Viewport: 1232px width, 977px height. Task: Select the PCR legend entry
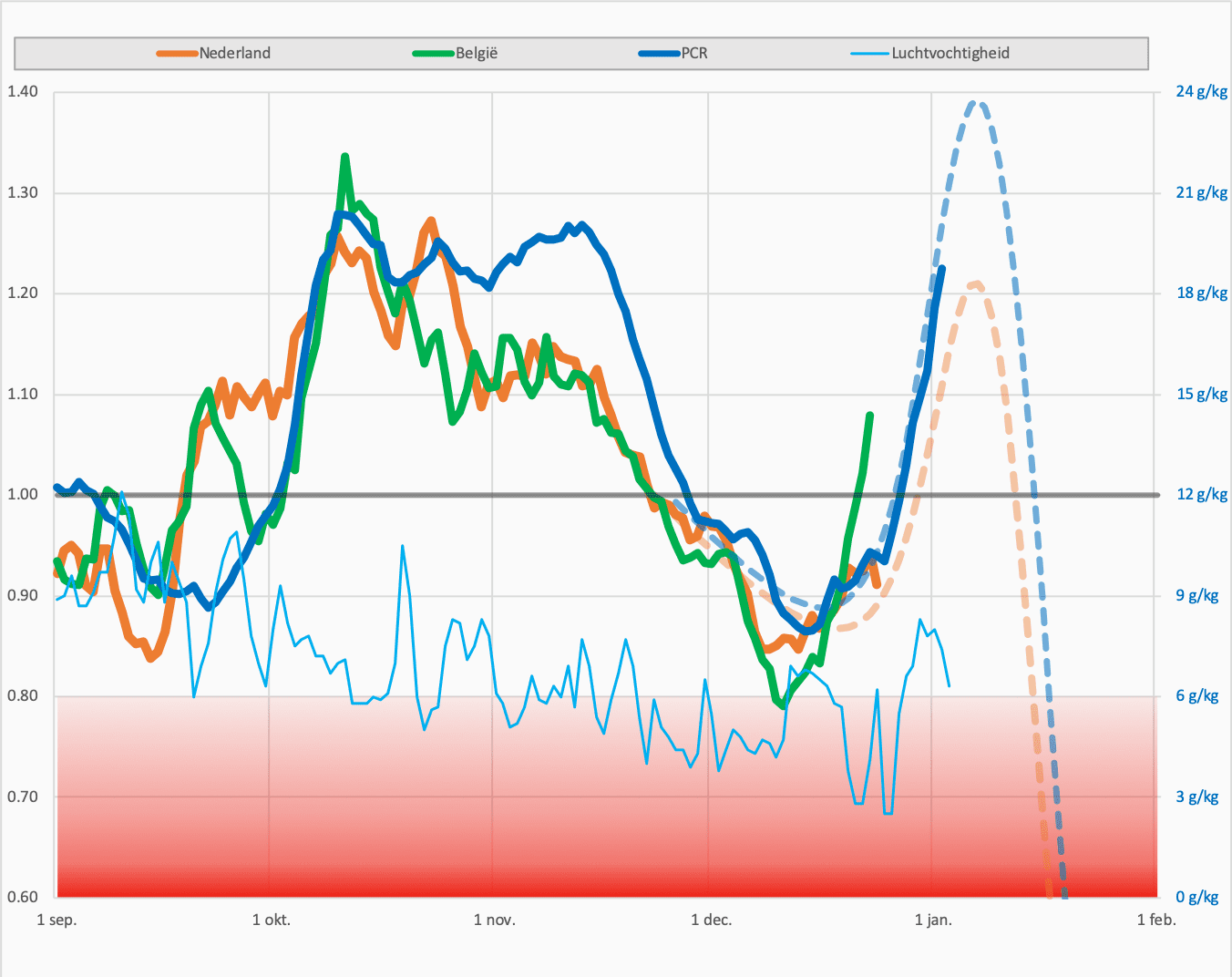[x=673, y=53]
